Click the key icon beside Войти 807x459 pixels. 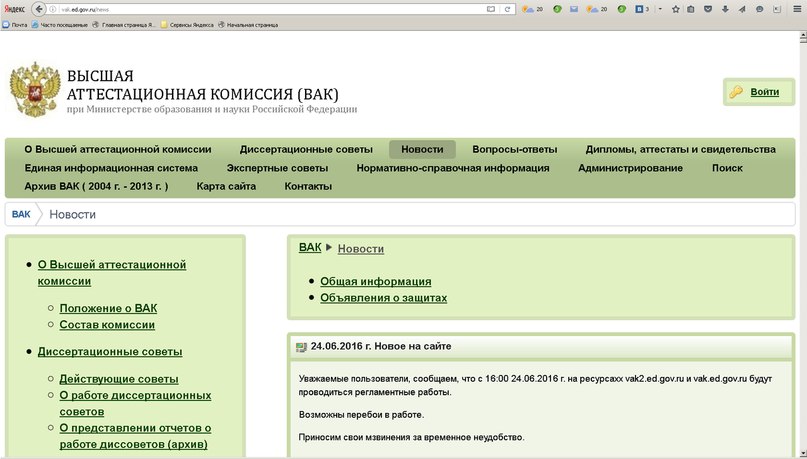[x=736, y=92]
